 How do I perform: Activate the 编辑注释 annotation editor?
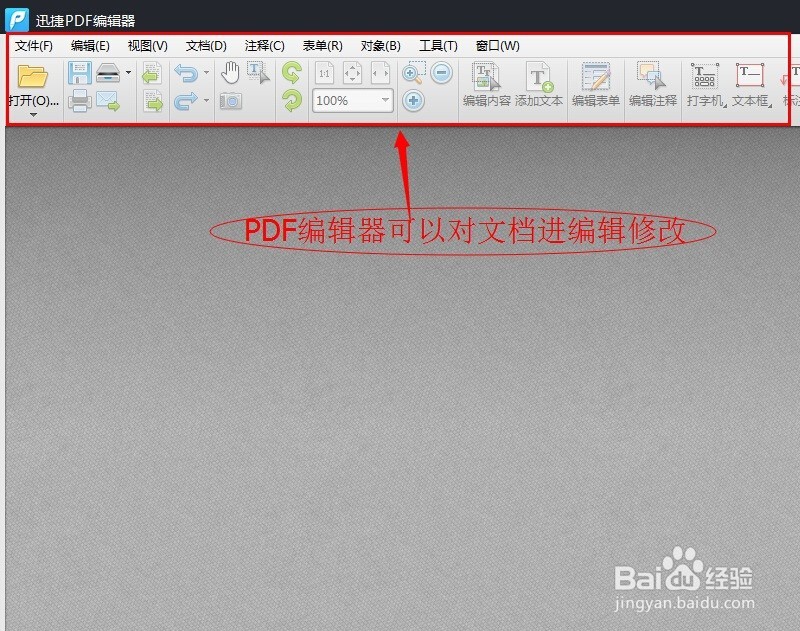pos(651,85)
